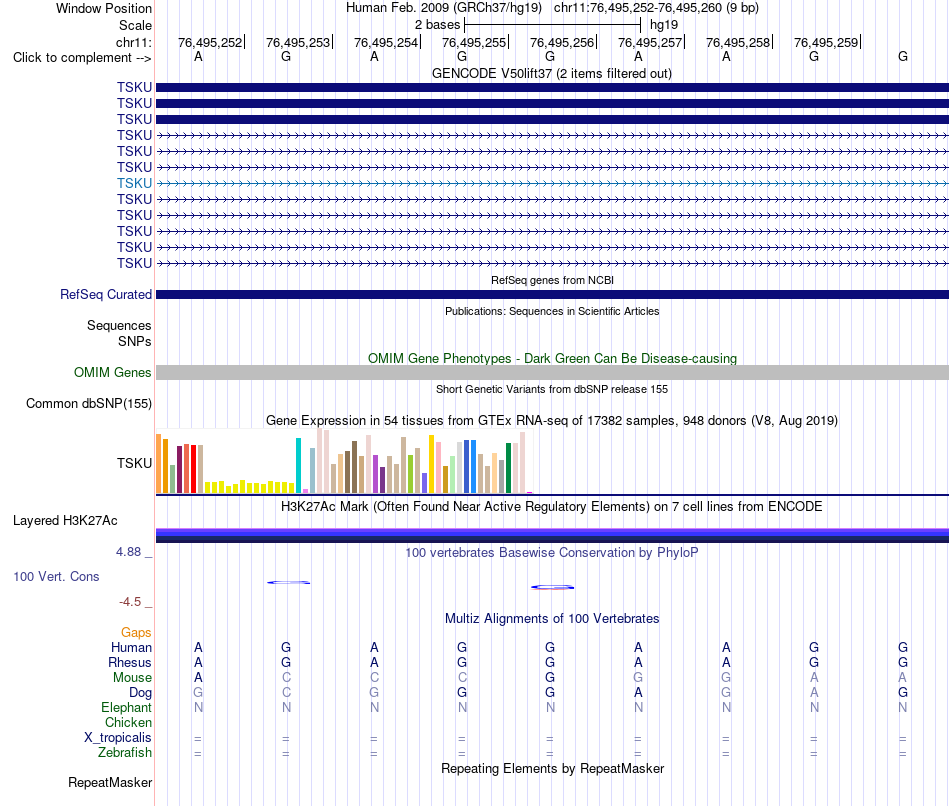Select the Zebrafish alignment row label
Viewport: 950px width, 806px height.
125,753
